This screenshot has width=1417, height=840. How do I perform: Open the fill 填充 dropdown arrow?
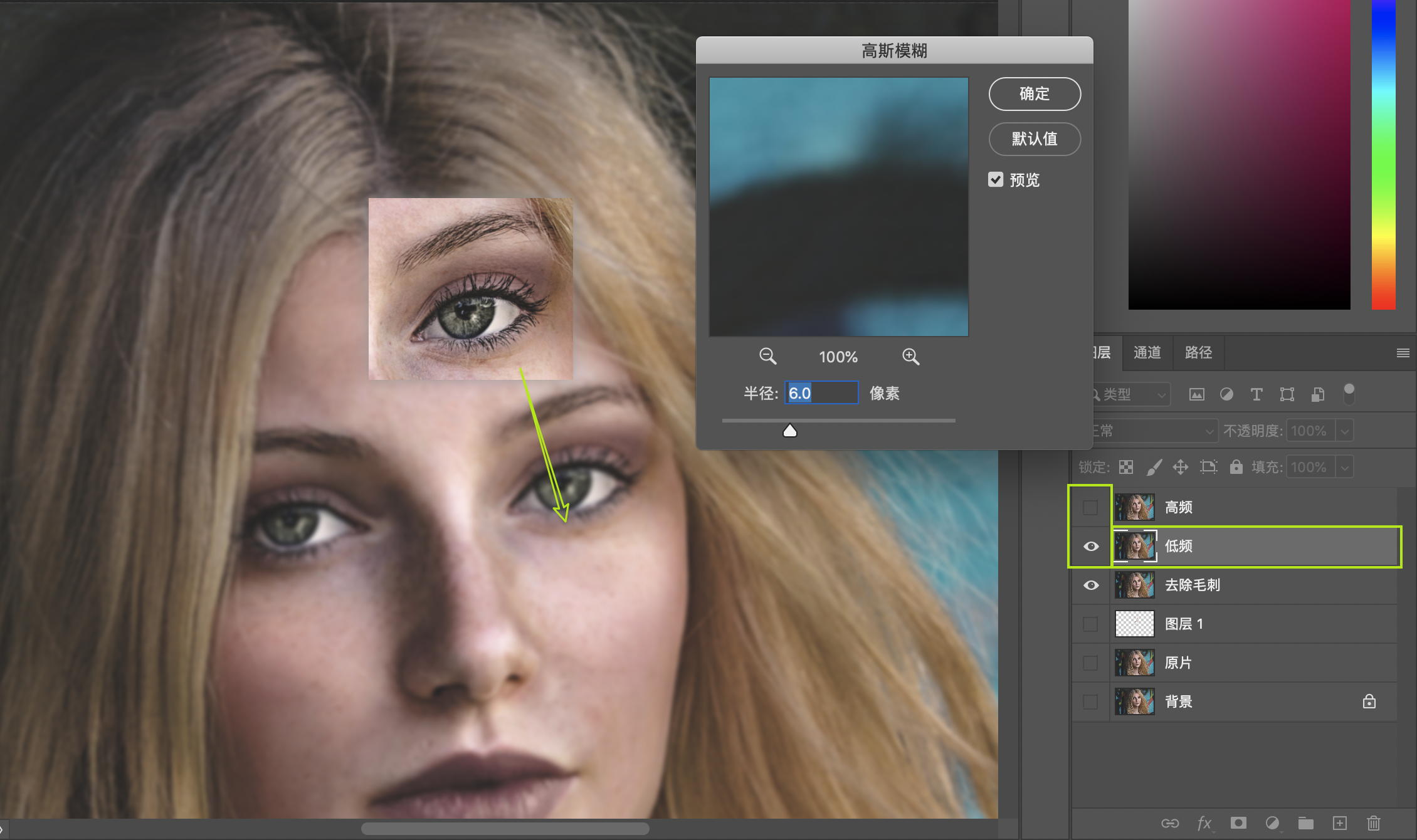(x=1344, y=468)
